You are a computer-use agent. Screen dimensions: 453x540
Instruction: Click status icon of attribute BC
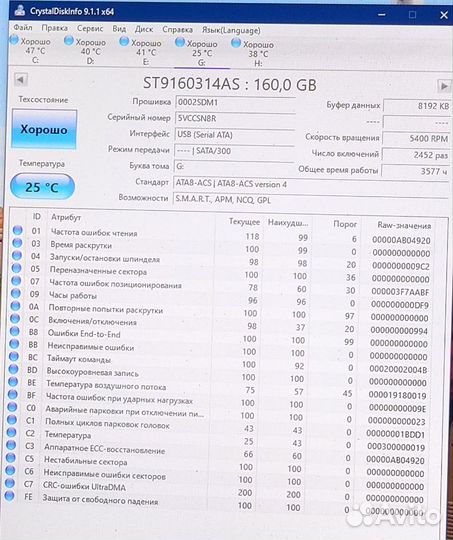(14, 356)
